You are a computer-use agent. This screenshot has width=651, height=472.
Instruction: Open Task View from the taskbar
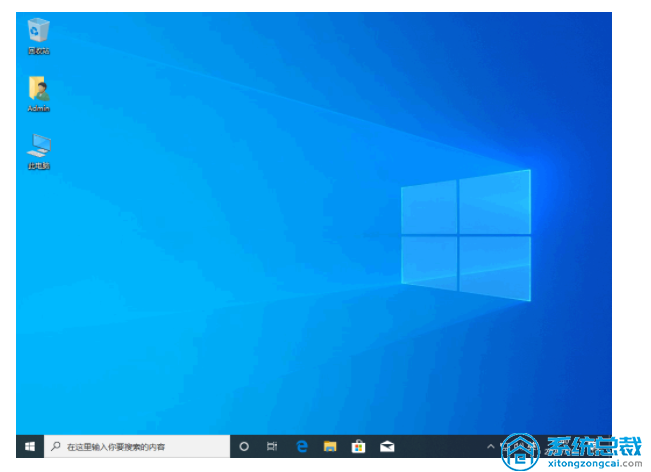(x=272, y=446)
